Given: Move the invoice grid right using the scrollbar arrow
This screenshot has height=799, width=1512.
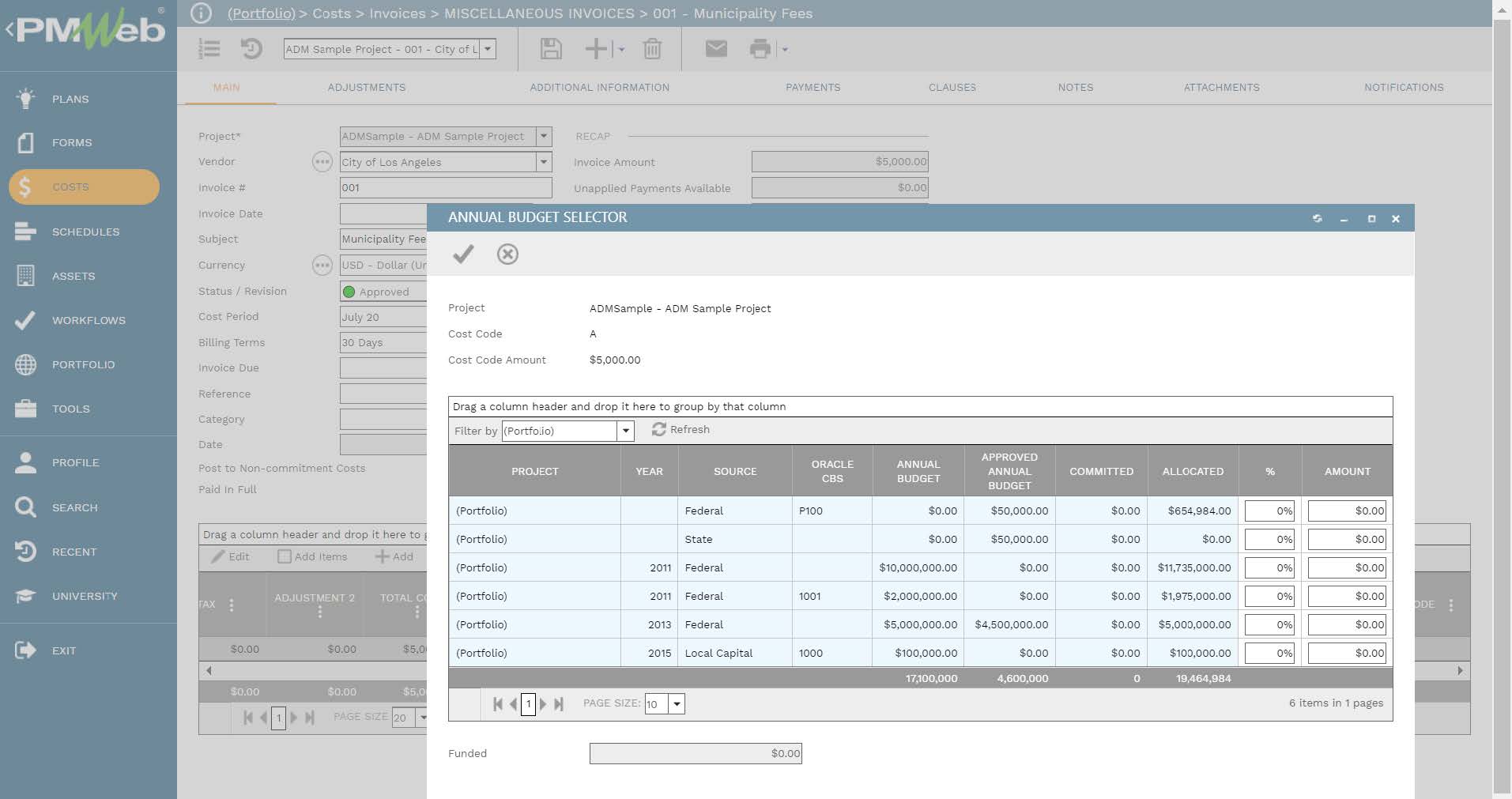Looking at the screenshot, I should tap(1460, 670).
